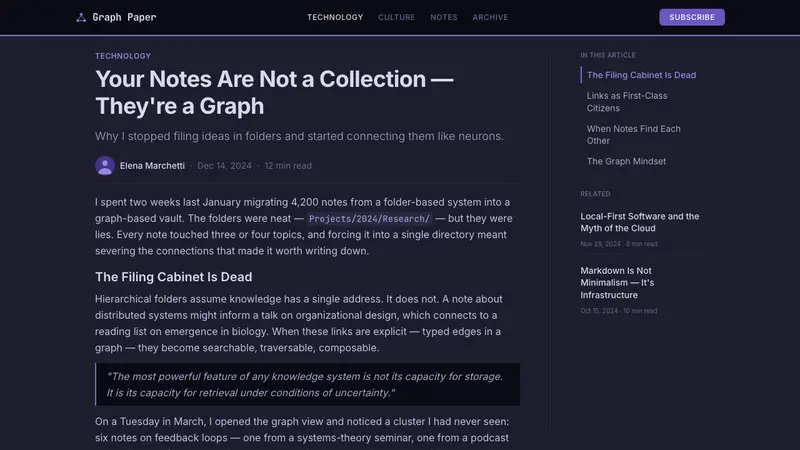
Task: Click the Dec 14, 2024 date
Action: [x=224, y=166]
